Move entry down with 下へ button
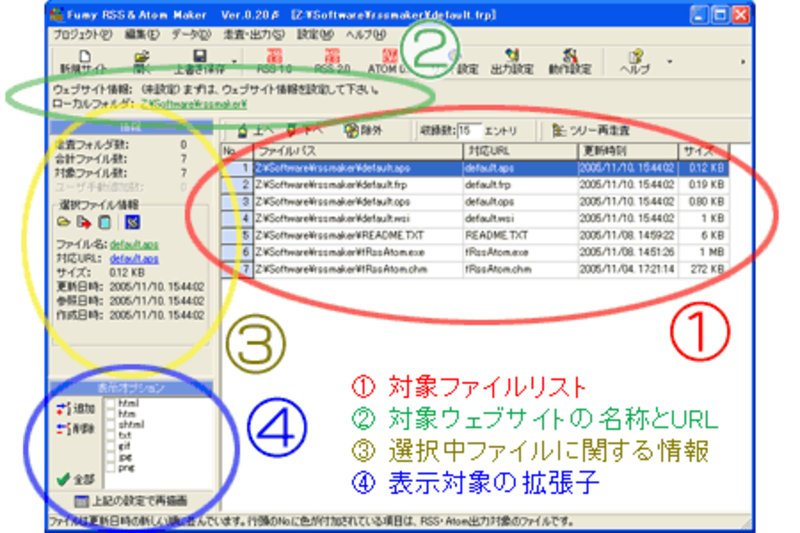Image resolution: width=800 pixels, height=533 pixels. point(305,131)
